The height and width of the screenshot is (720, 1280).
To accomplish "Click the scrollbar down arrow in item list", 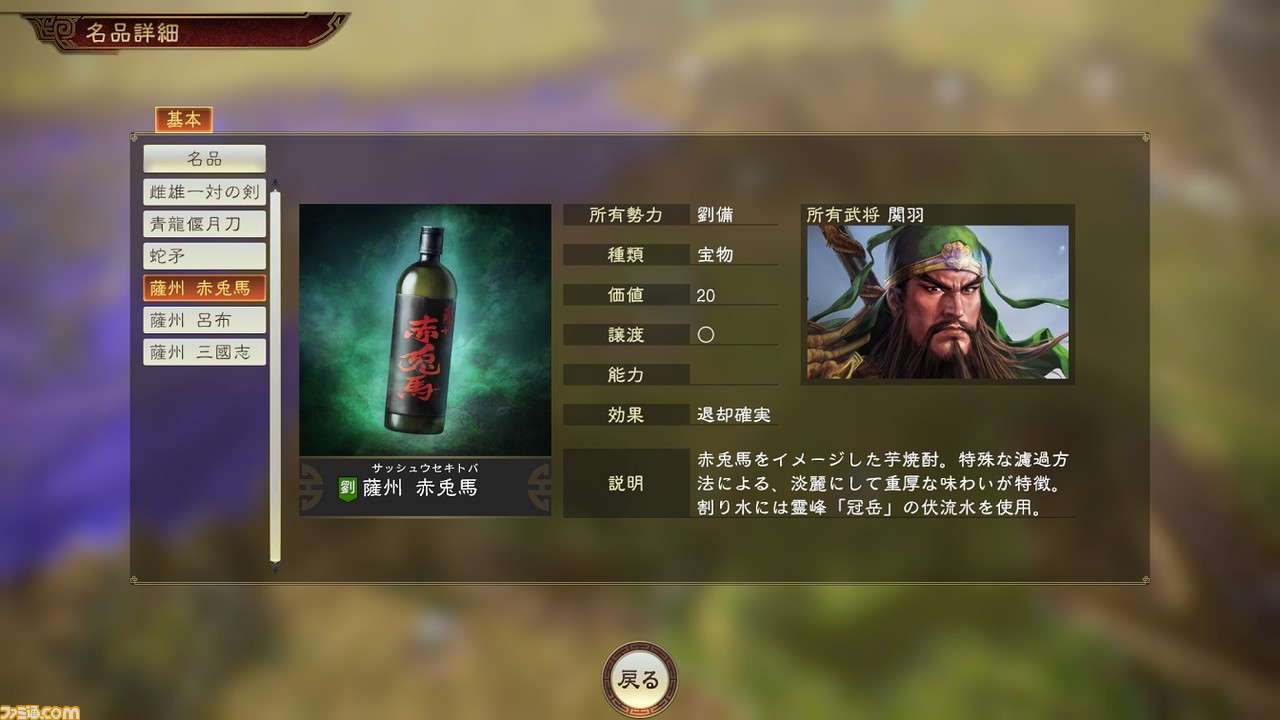I will pyautogui.click(x=275, y=569).
